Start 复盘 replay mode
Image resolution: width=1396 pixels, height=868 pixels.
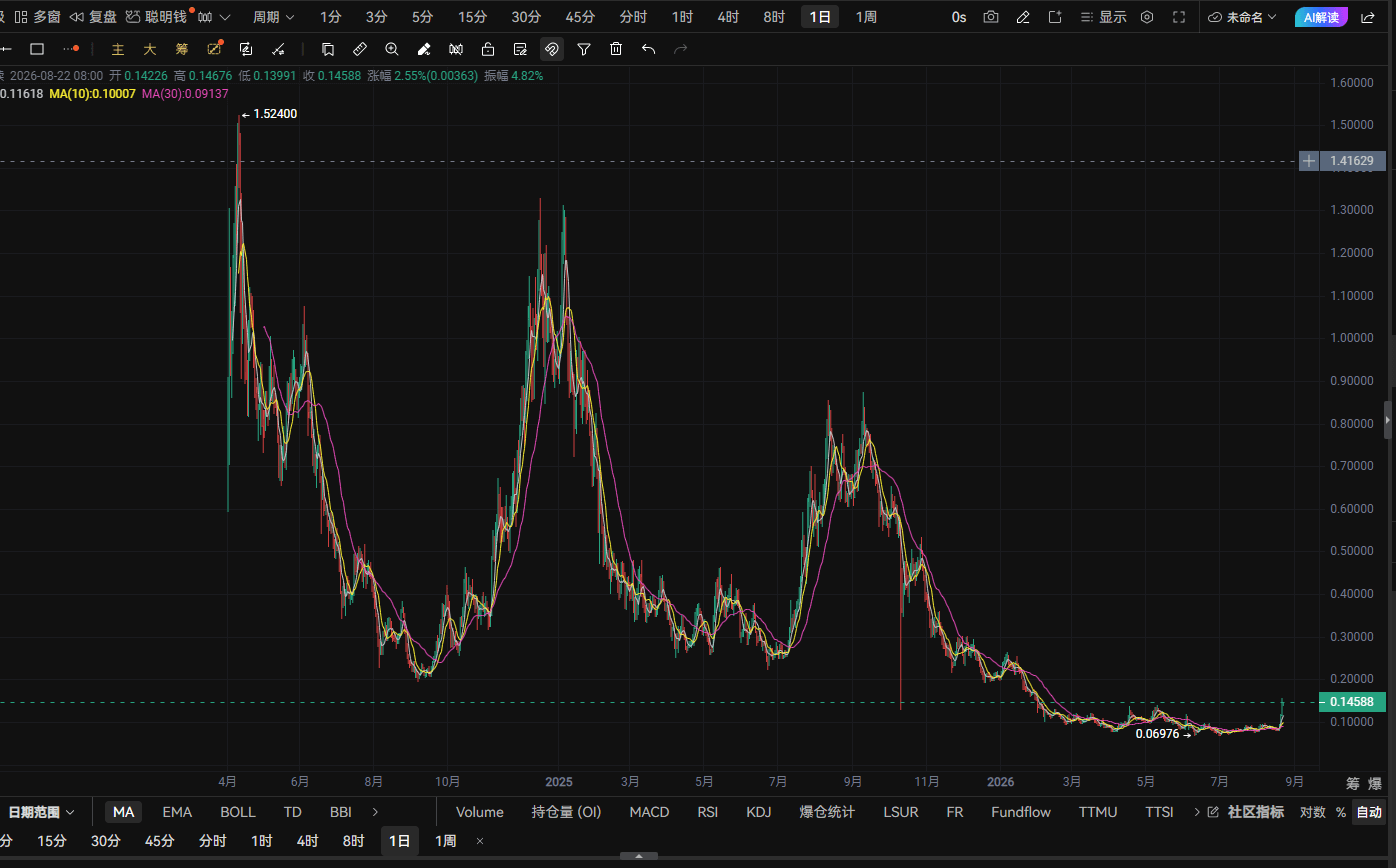(93, 17)
